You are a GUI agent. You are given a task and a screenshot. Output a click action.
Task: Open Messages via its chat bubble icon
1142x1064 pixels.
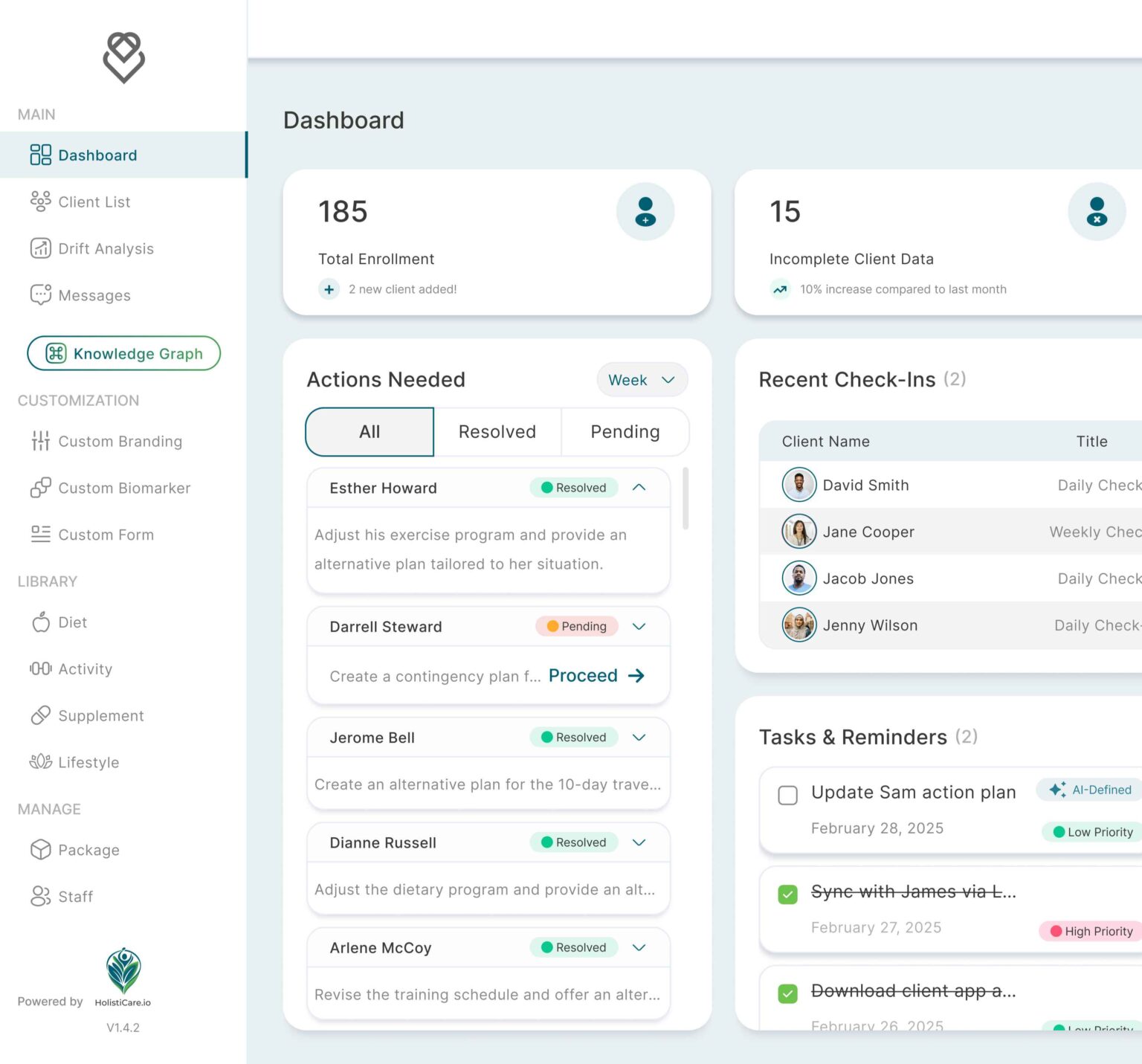coord(40,295)
